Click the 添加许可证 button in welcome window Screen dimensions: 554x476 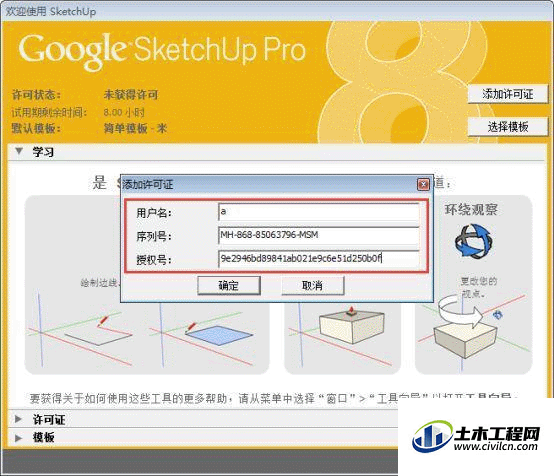click(x=508, y=94)
